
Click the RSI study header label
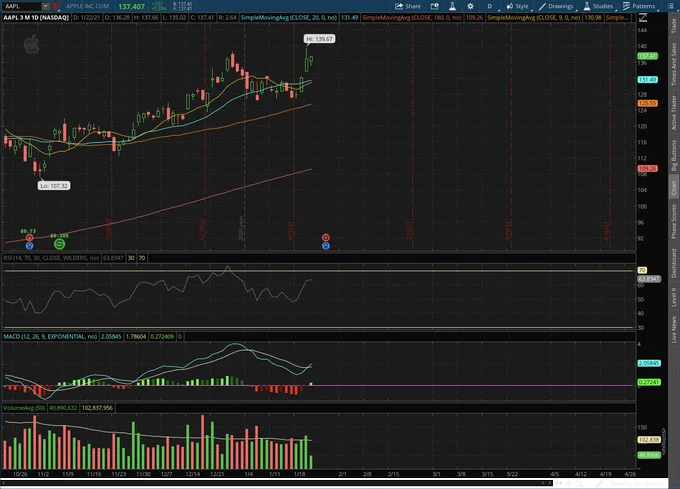click(52, 258)
